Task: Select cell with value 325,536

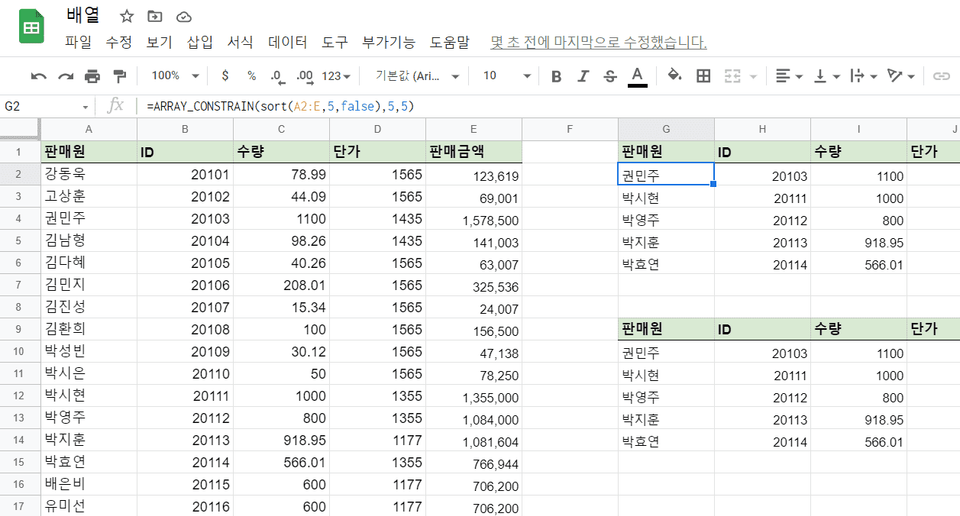Action: 473,285
